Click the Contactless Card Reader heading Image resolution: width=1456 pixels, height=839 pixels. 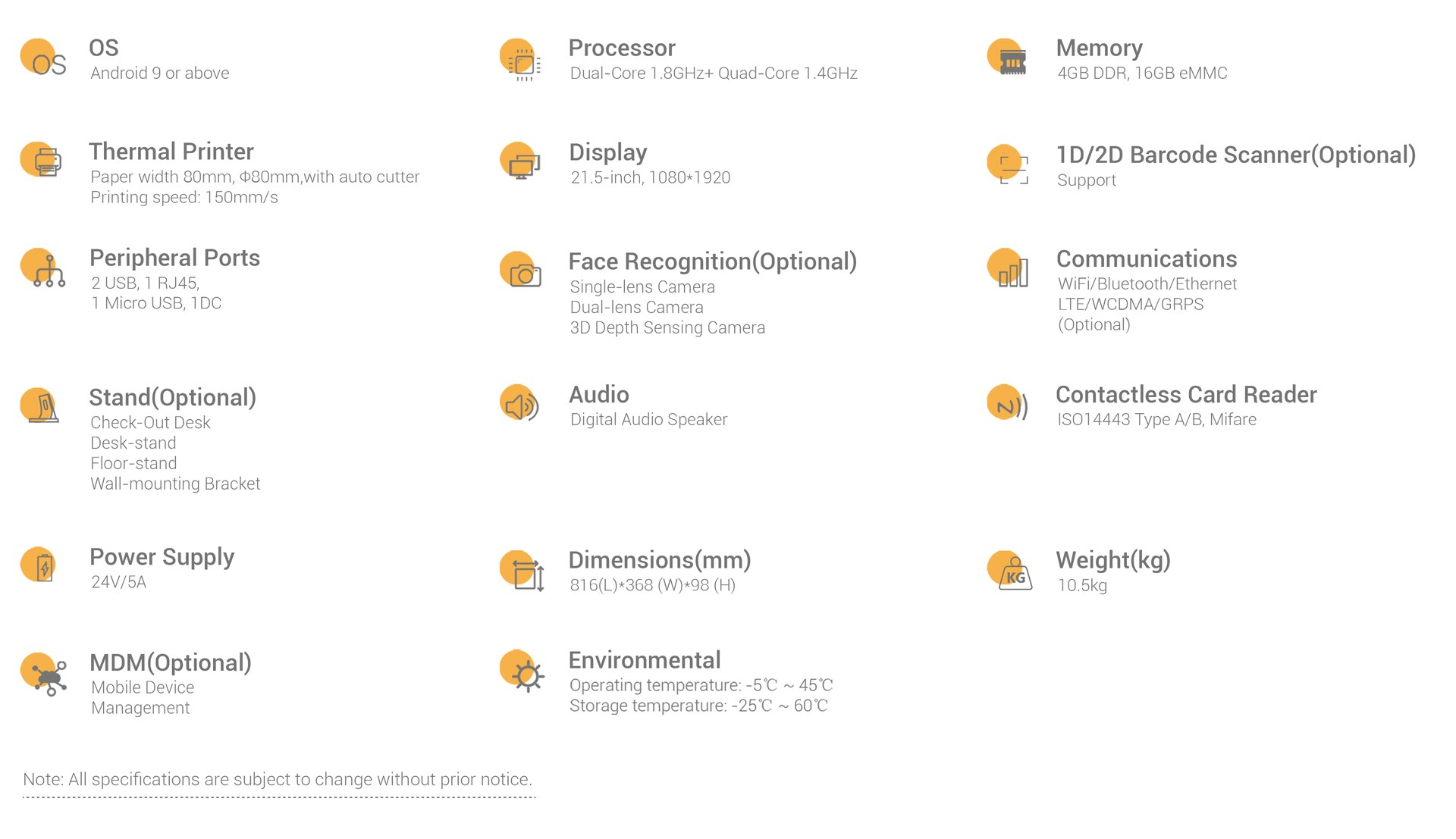(x=1186, y=394)
